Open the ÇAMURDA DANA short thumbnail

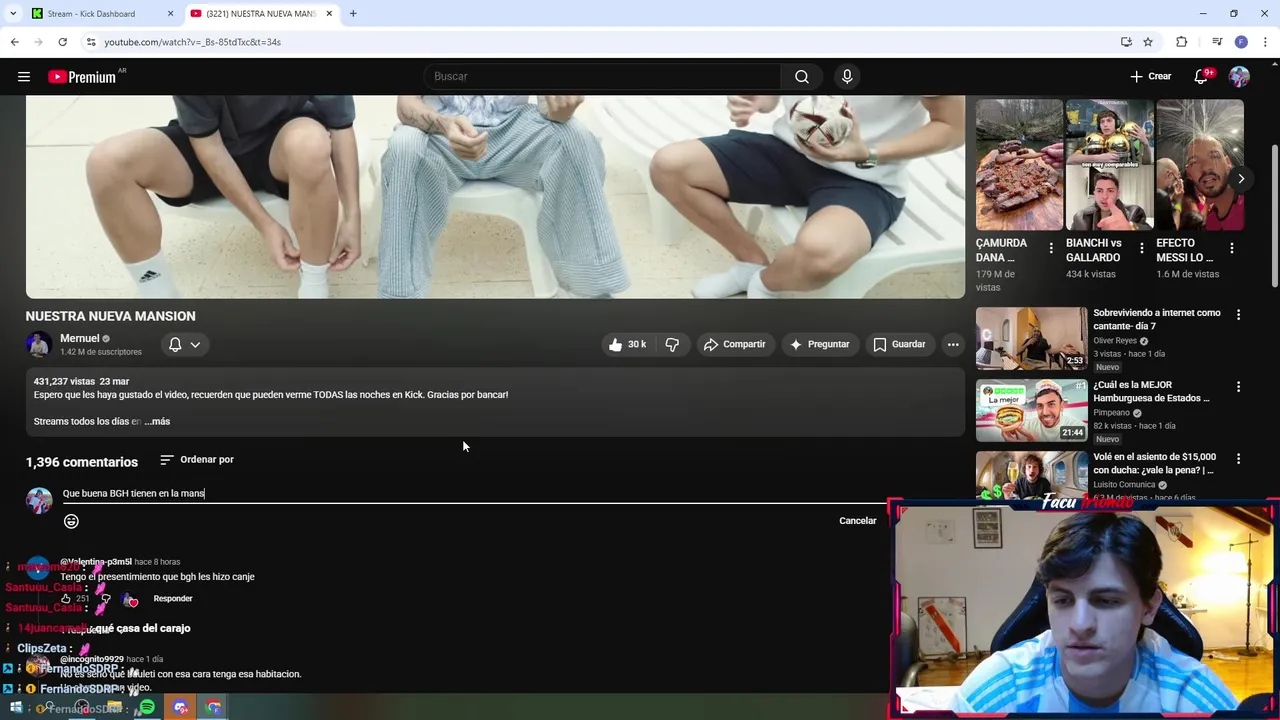tap(1019, 165)
